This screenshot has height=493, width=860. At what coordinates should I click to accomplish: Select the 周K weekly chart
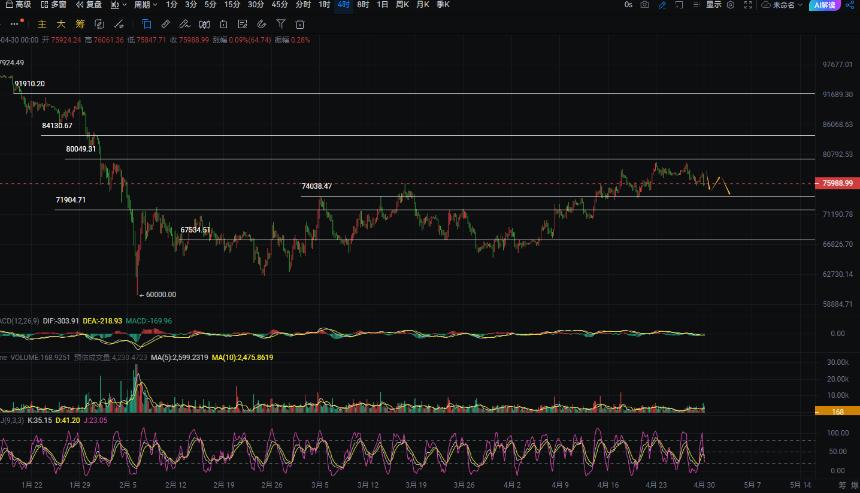[403, 4]
